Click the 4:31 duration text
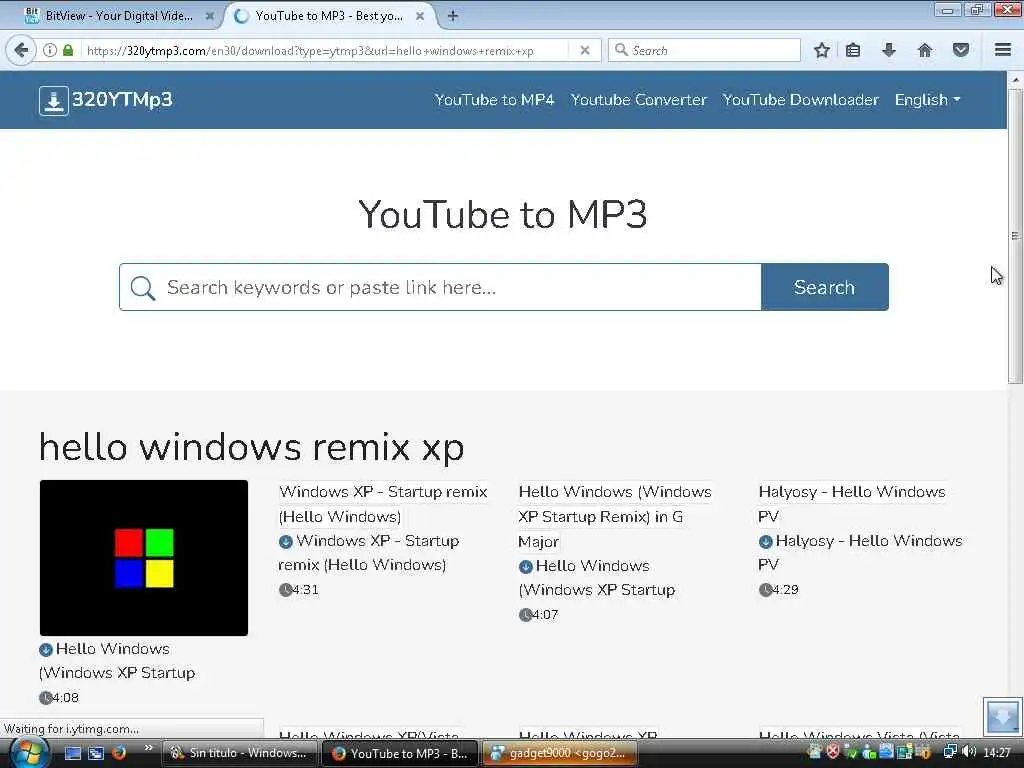 pyautogui.click(x=305, y=590)
